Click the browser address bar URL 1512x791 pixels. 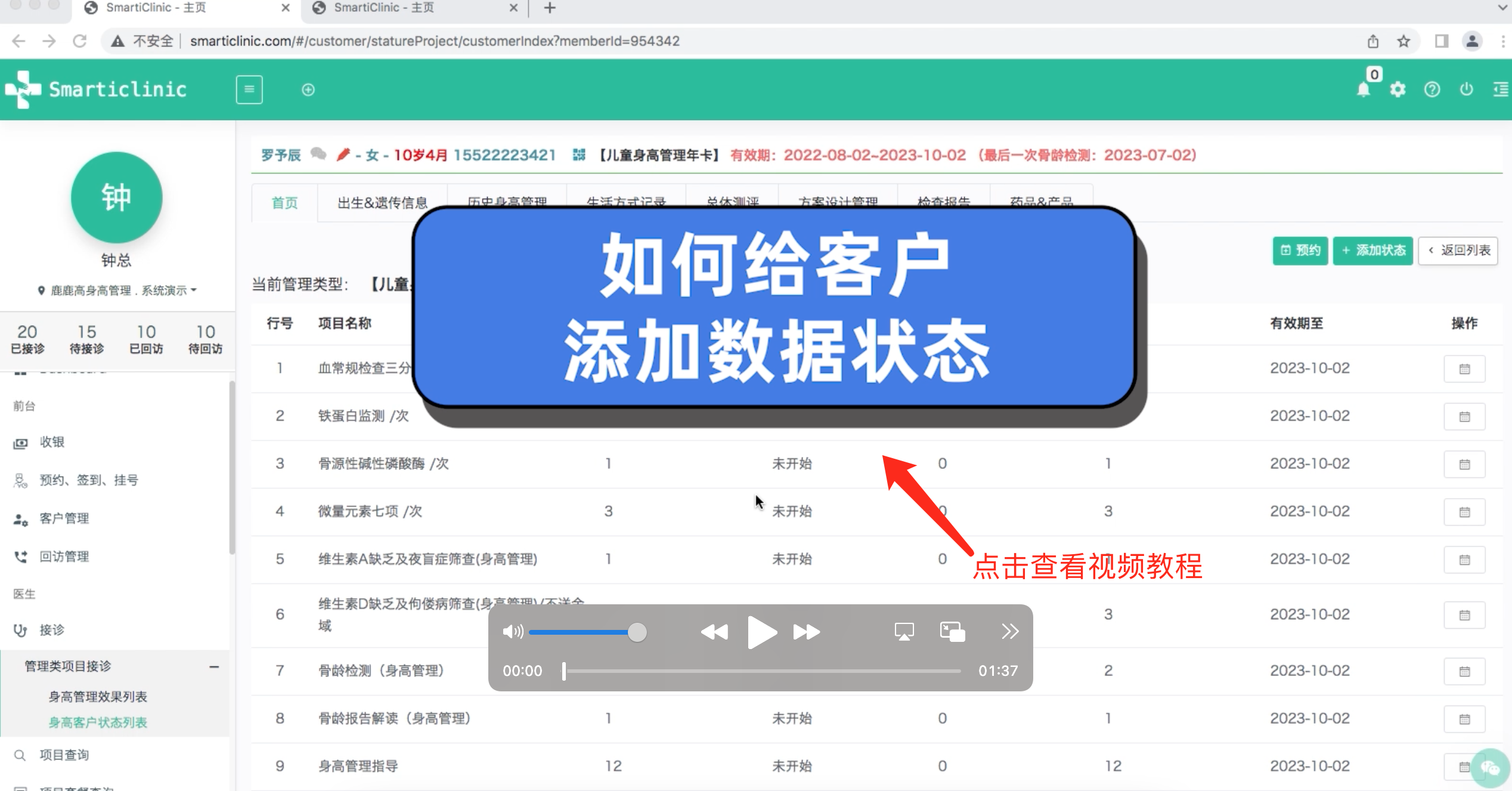tap(435, 41)
